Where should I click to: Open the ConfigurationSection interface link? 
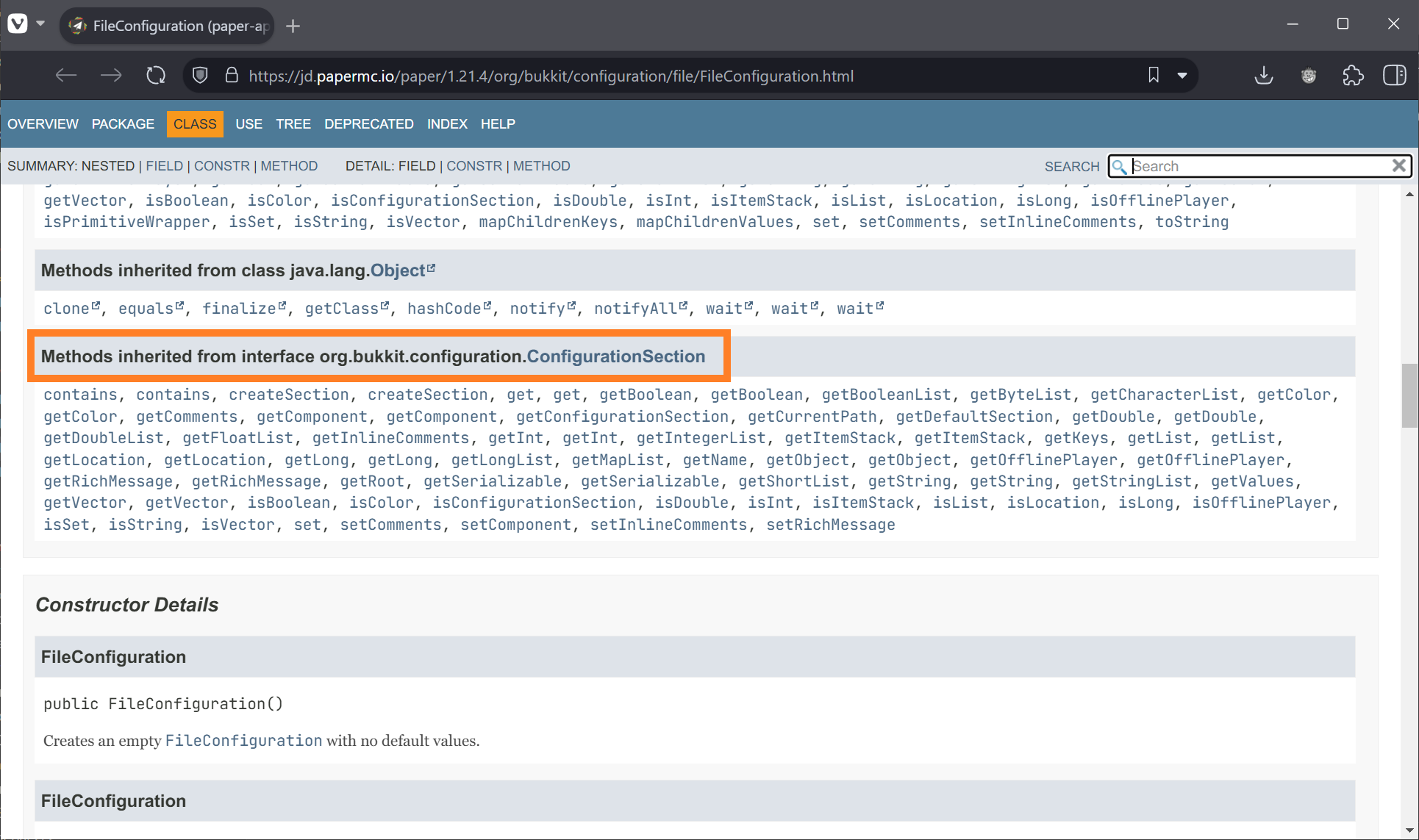[615, 356]
